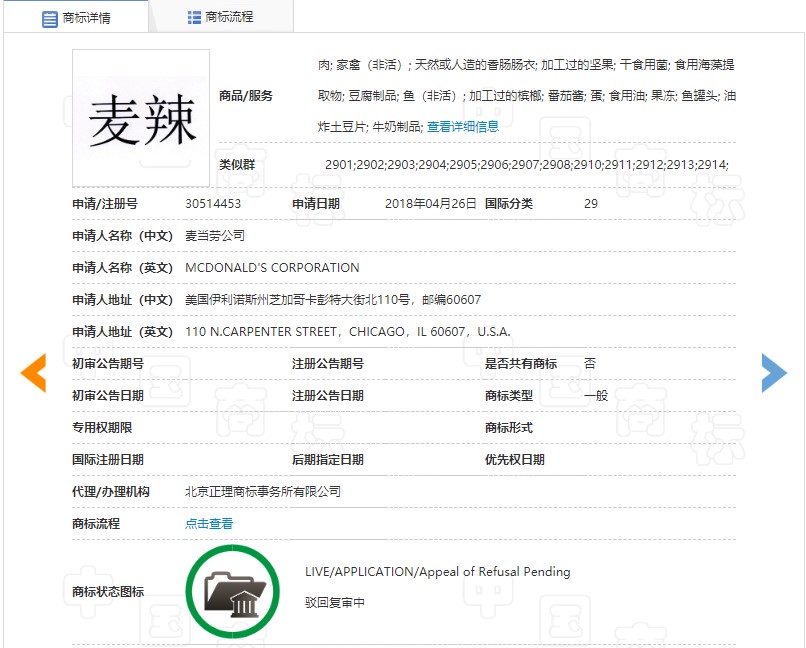This screenshot has width=806, height=648.
Task: Open the 商标流程 tab
Action: click(x=221, y=17)
